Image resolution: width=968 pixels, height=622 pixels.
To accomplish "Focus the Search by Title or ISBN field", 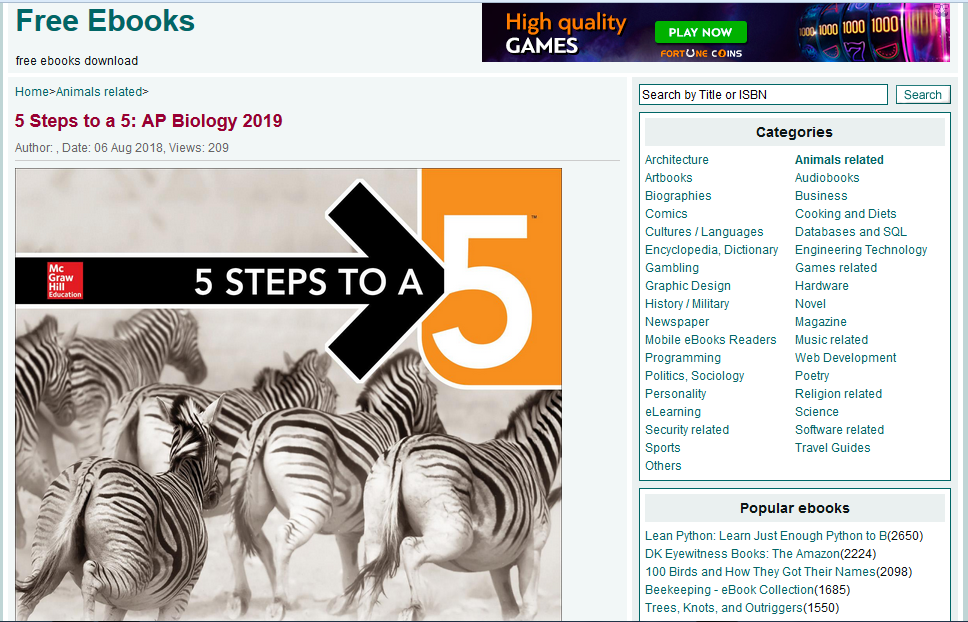I will point(763,94).
